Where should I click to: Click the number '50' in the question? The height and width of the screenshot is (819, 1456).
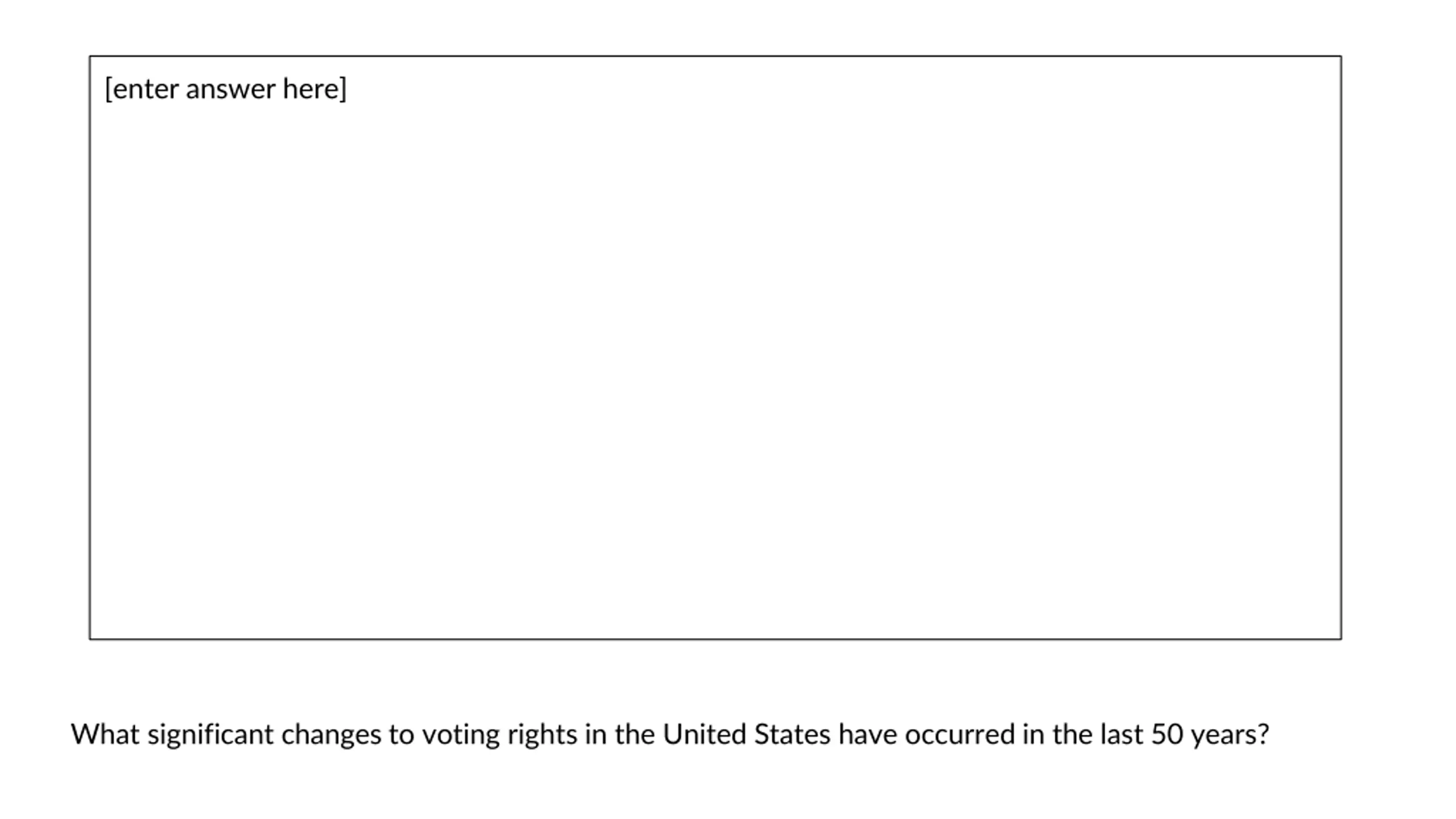click(x=1167, y=734)
